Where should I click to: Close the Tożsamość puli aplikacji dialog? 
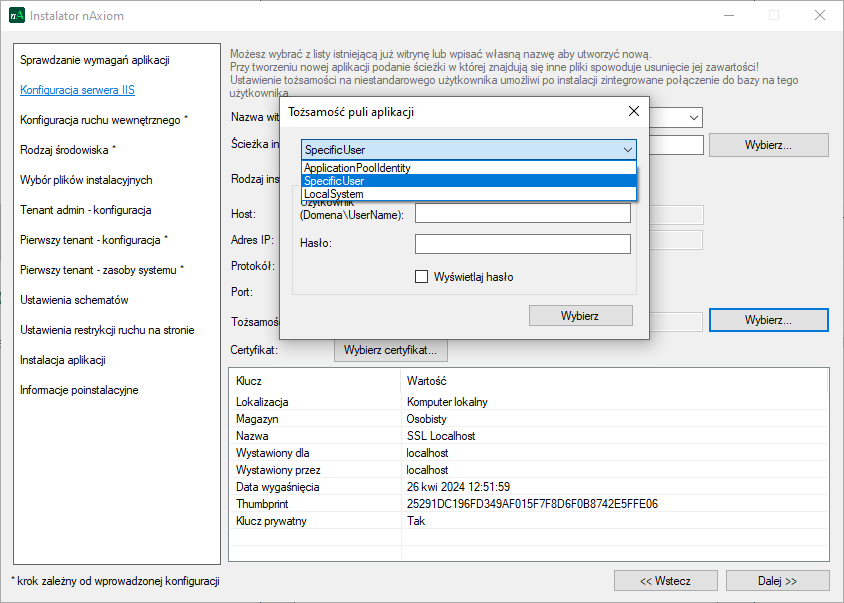pos(634,111)
